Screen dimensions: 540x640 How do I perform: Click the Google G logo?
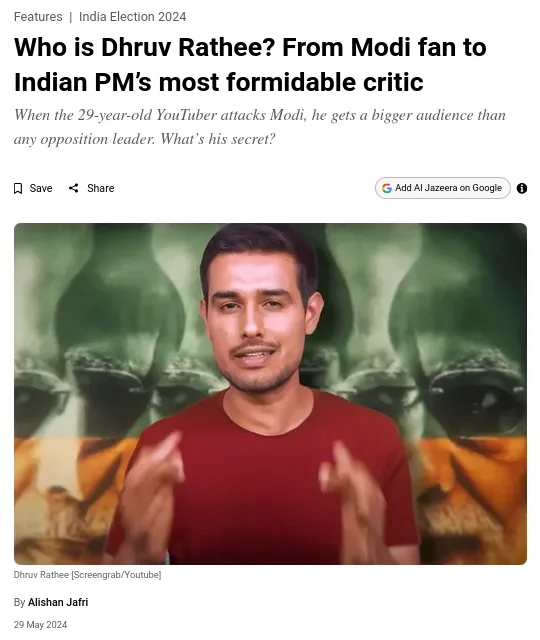tap(387, 188)
